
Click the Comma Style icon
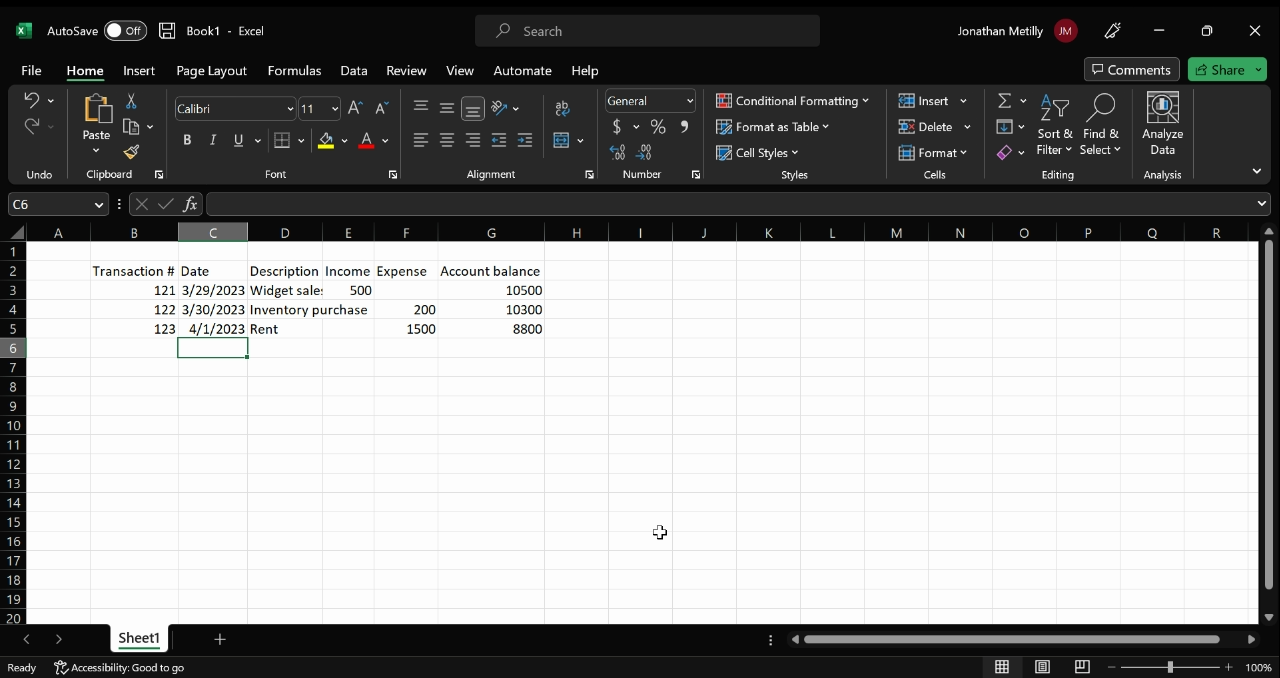click(x=684, y=127)
